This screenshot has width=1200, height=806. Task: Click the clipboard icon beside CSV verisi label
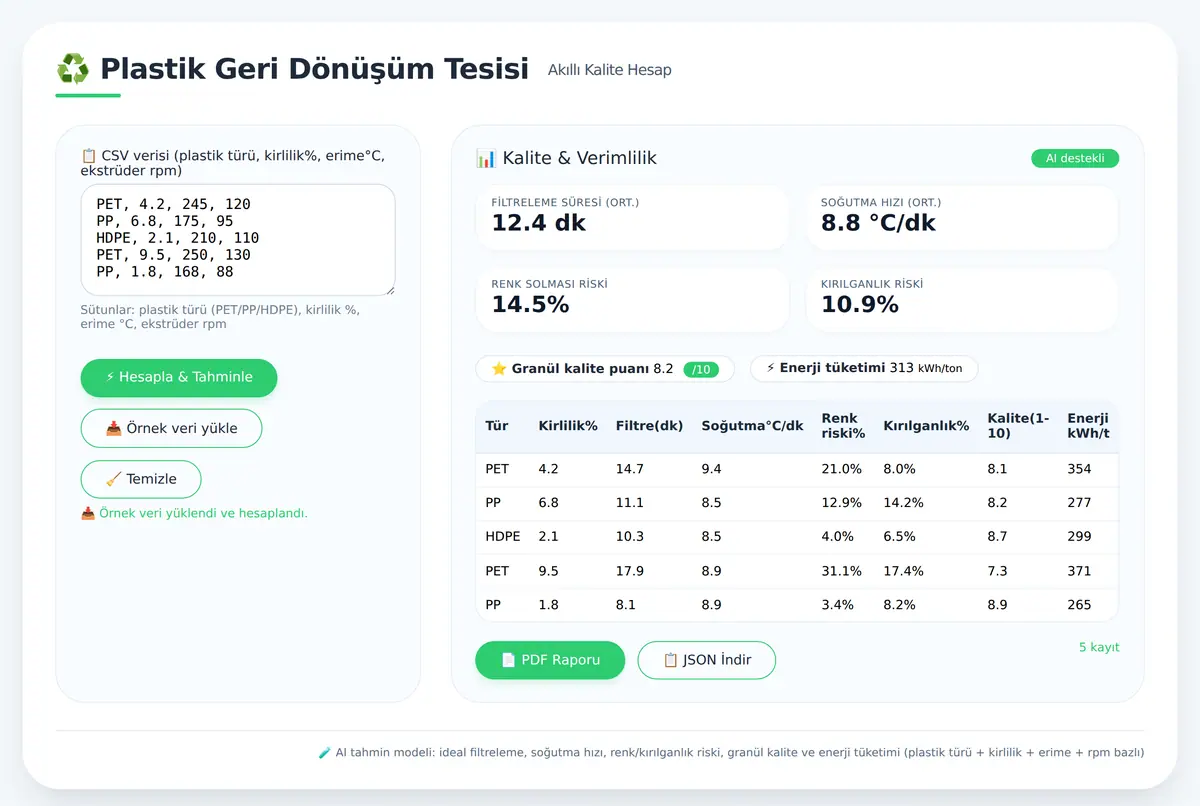click(x=88, y=156)
